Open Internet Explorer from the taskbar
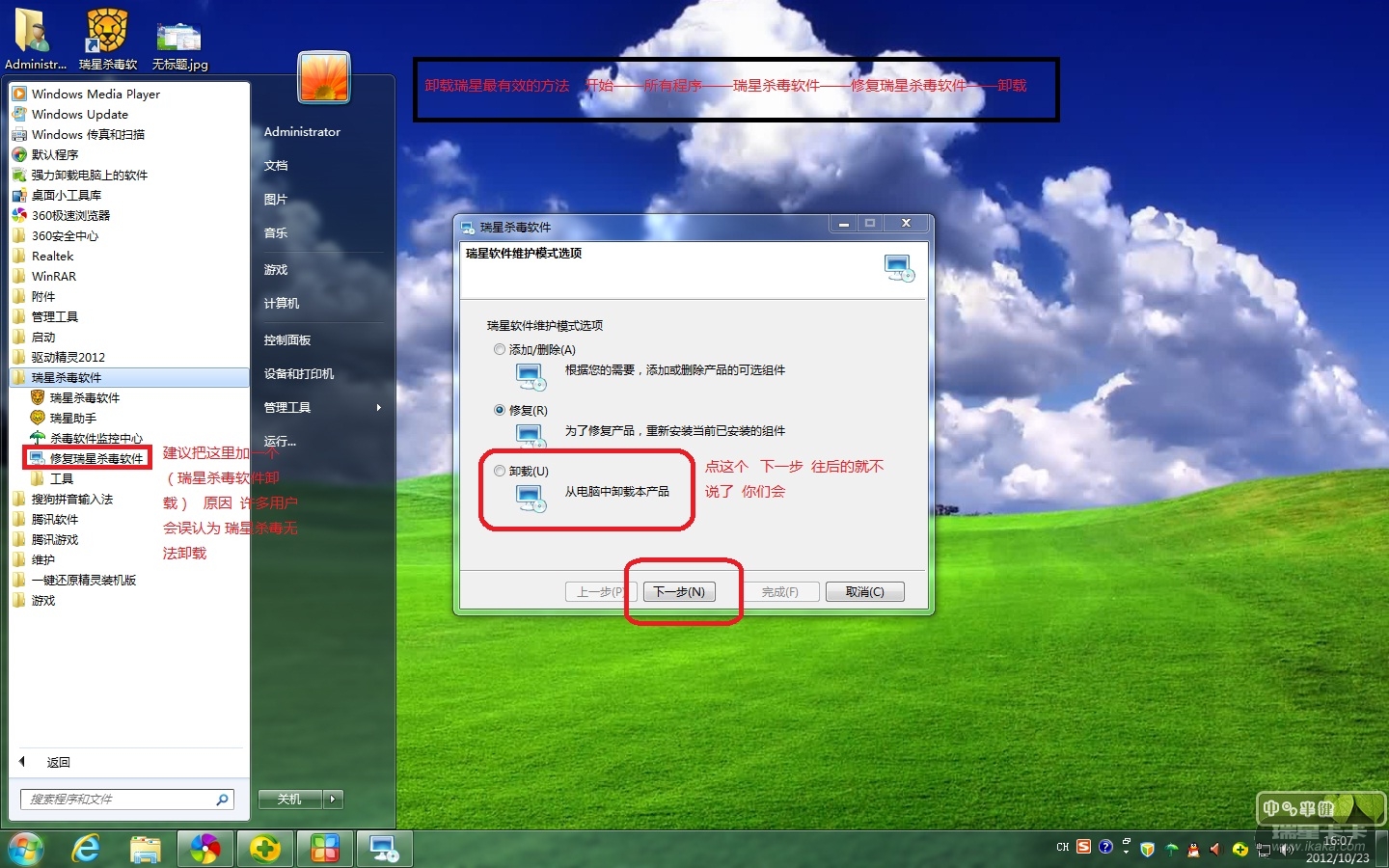 (86, 849)
